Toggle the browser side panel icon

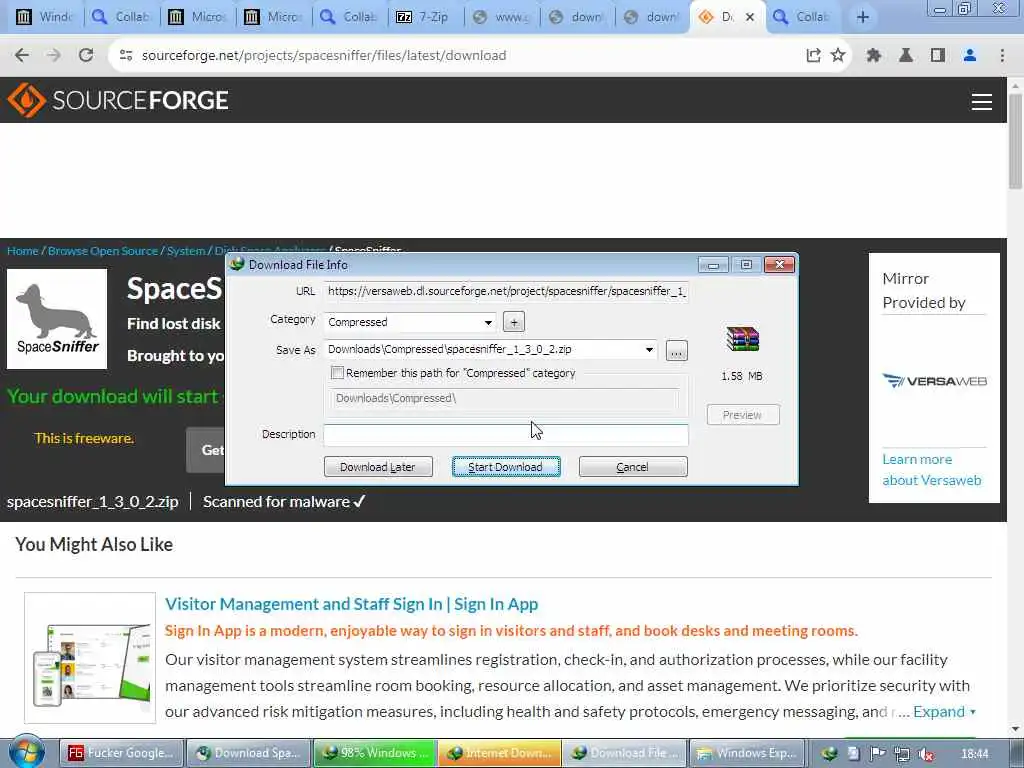click(938, 56)
